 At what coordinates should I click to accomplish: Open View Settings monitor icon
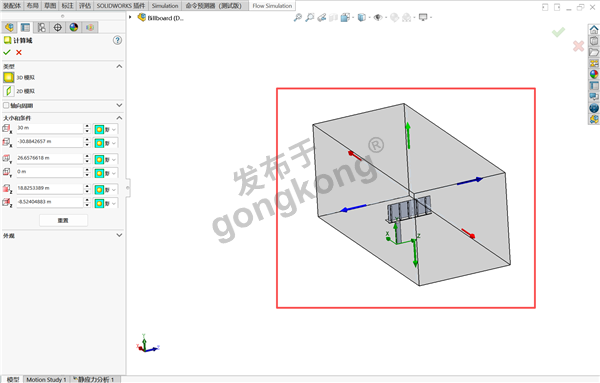(x=423, y=18)
